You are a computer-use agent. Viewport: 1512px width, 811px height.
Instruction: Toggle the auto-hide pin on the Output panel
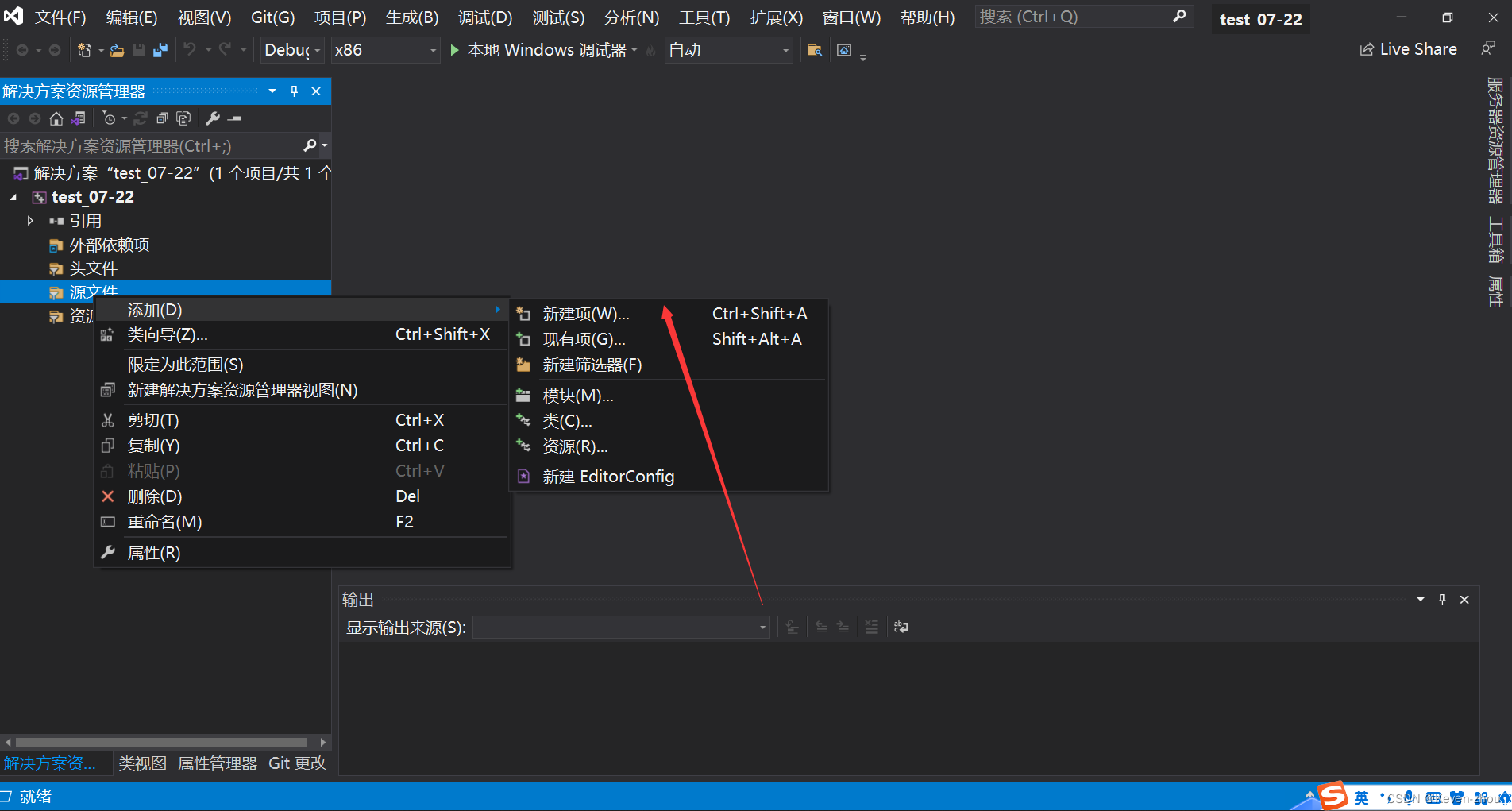pos(1442,600)
